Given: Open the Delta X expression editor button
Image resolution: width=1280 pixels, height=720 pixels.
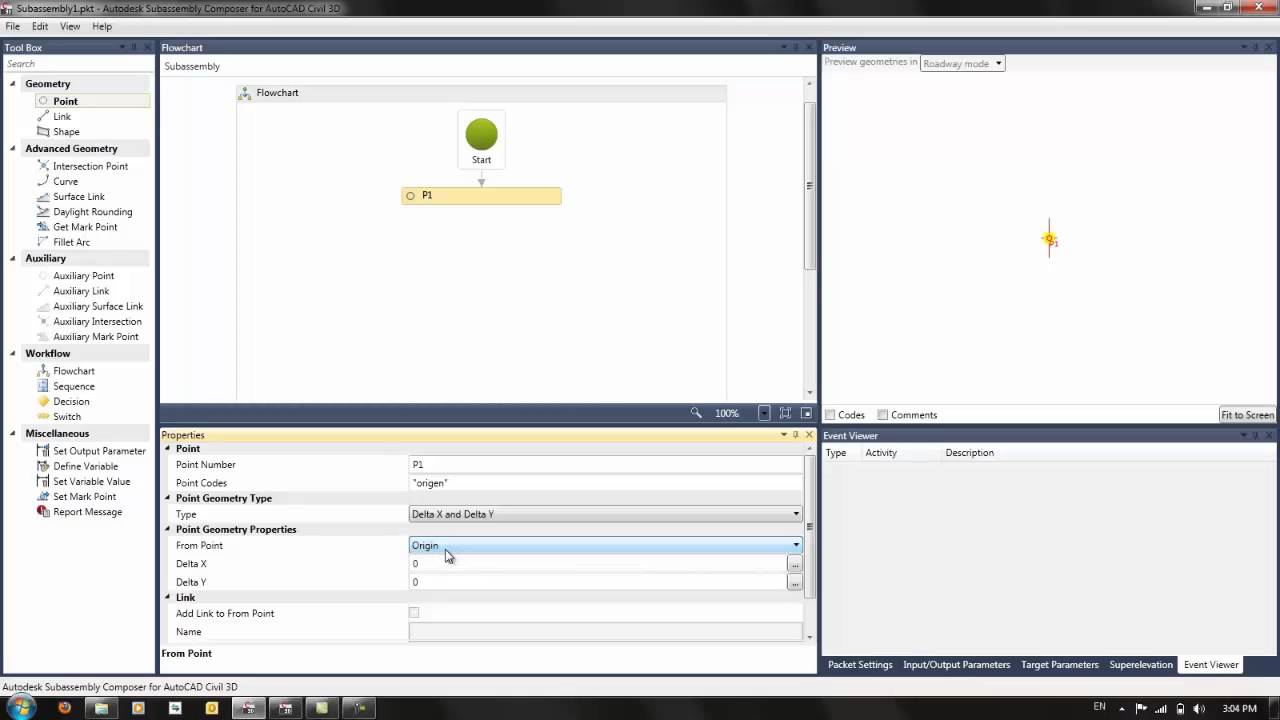Looking at the screenshot, I should click(x=794, y=564).
